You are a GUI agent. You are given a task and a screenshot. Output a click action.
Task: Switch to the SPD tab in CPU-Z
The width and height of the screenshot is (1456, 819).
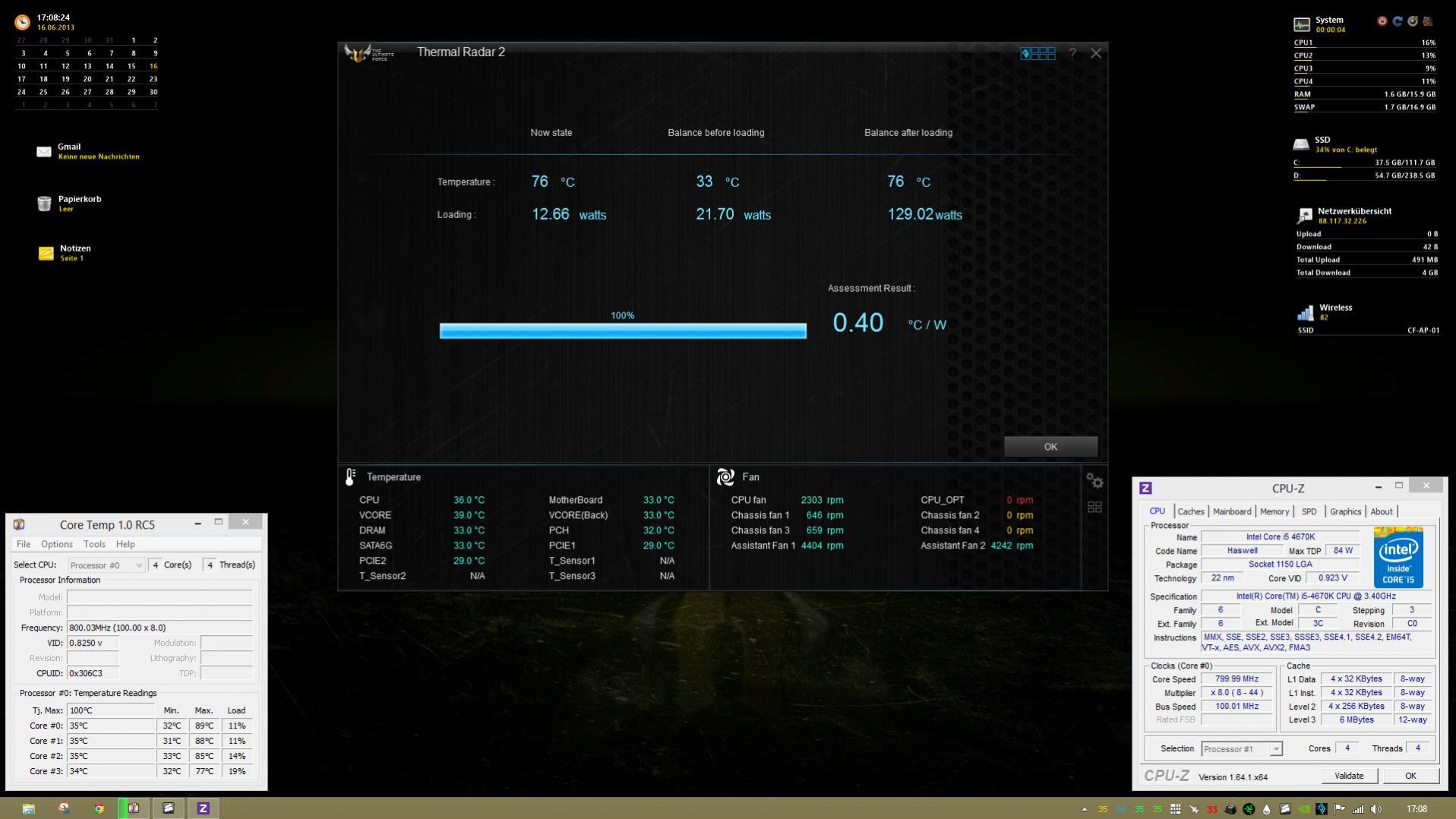(x=1309, y=511)
